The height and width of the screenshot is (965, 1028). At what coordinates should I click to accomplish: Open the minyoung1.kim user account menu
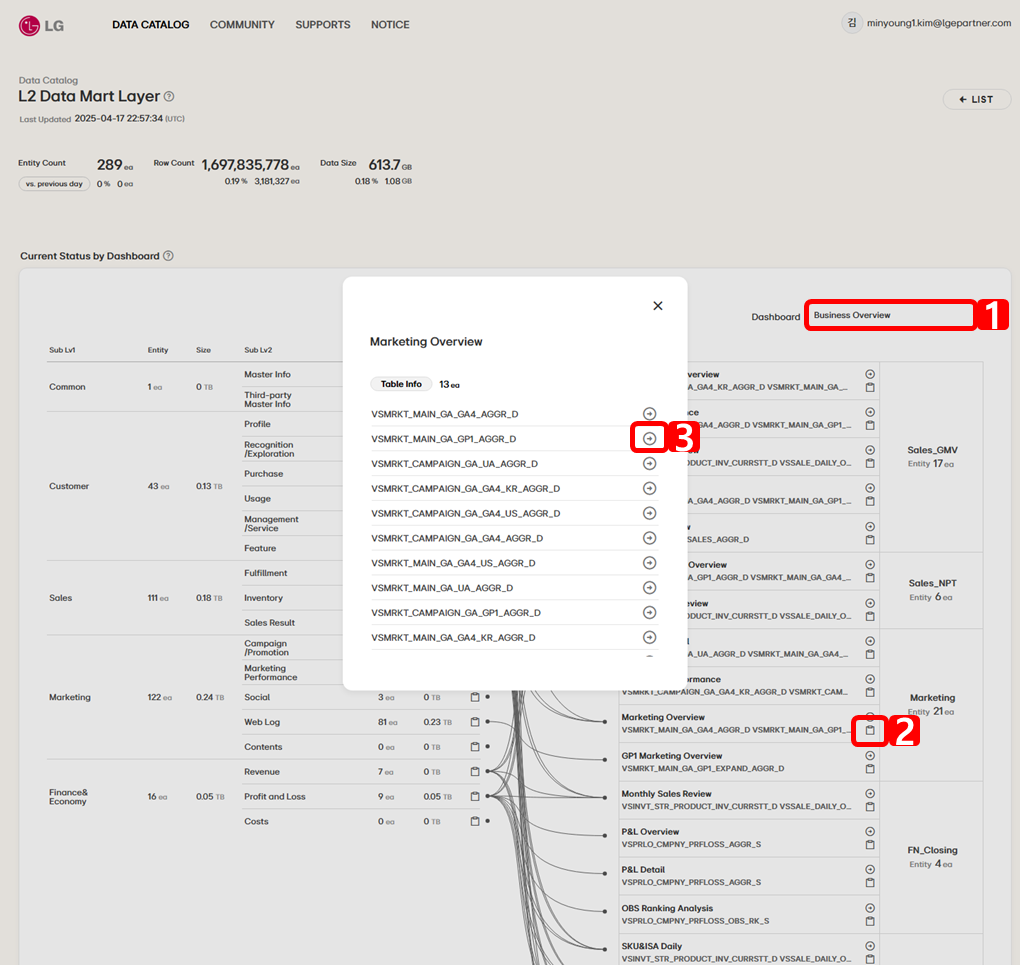point(926,23)
